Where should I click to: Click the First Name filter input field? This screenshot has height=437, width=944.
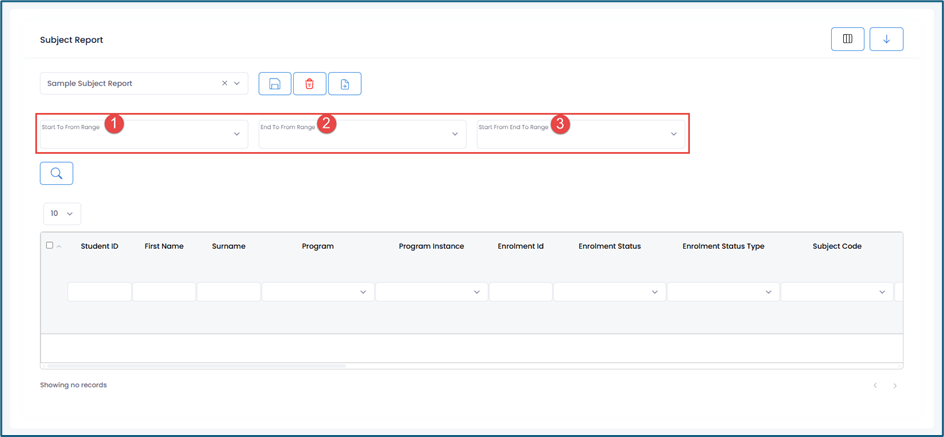[164, 292]
